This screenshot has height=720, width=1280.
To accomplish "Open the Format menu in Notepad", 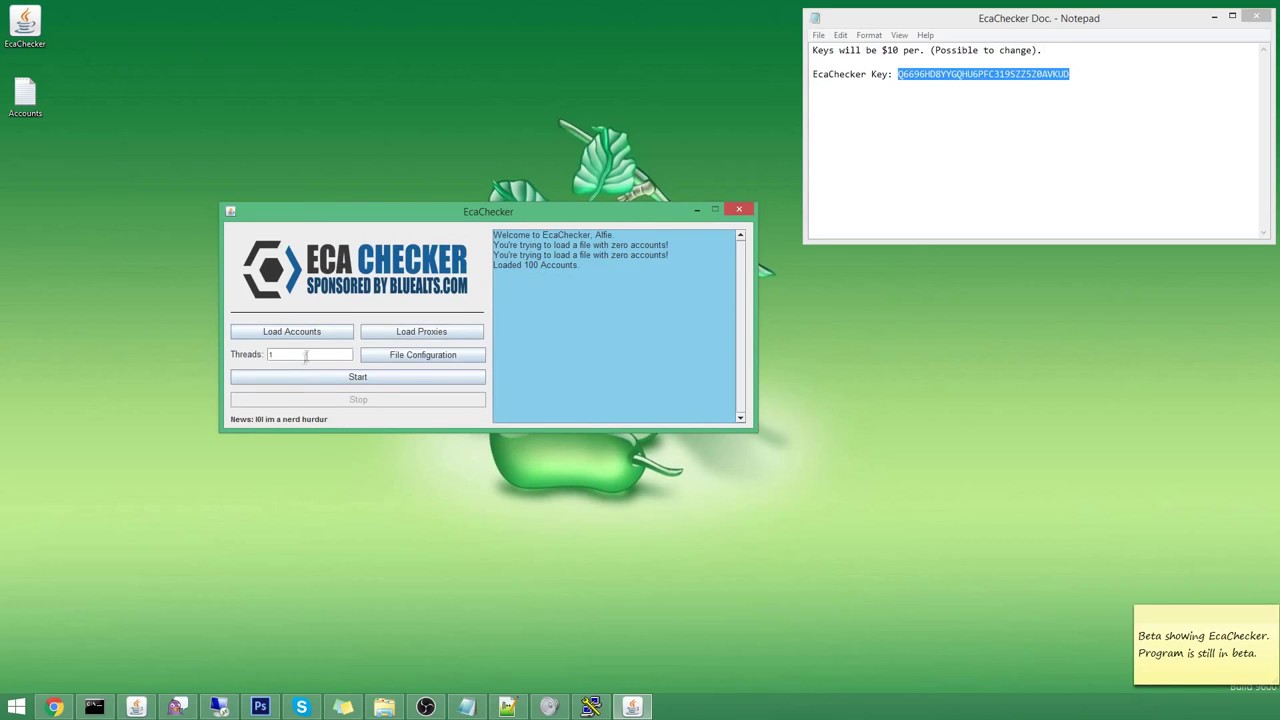I will (869, 35).
